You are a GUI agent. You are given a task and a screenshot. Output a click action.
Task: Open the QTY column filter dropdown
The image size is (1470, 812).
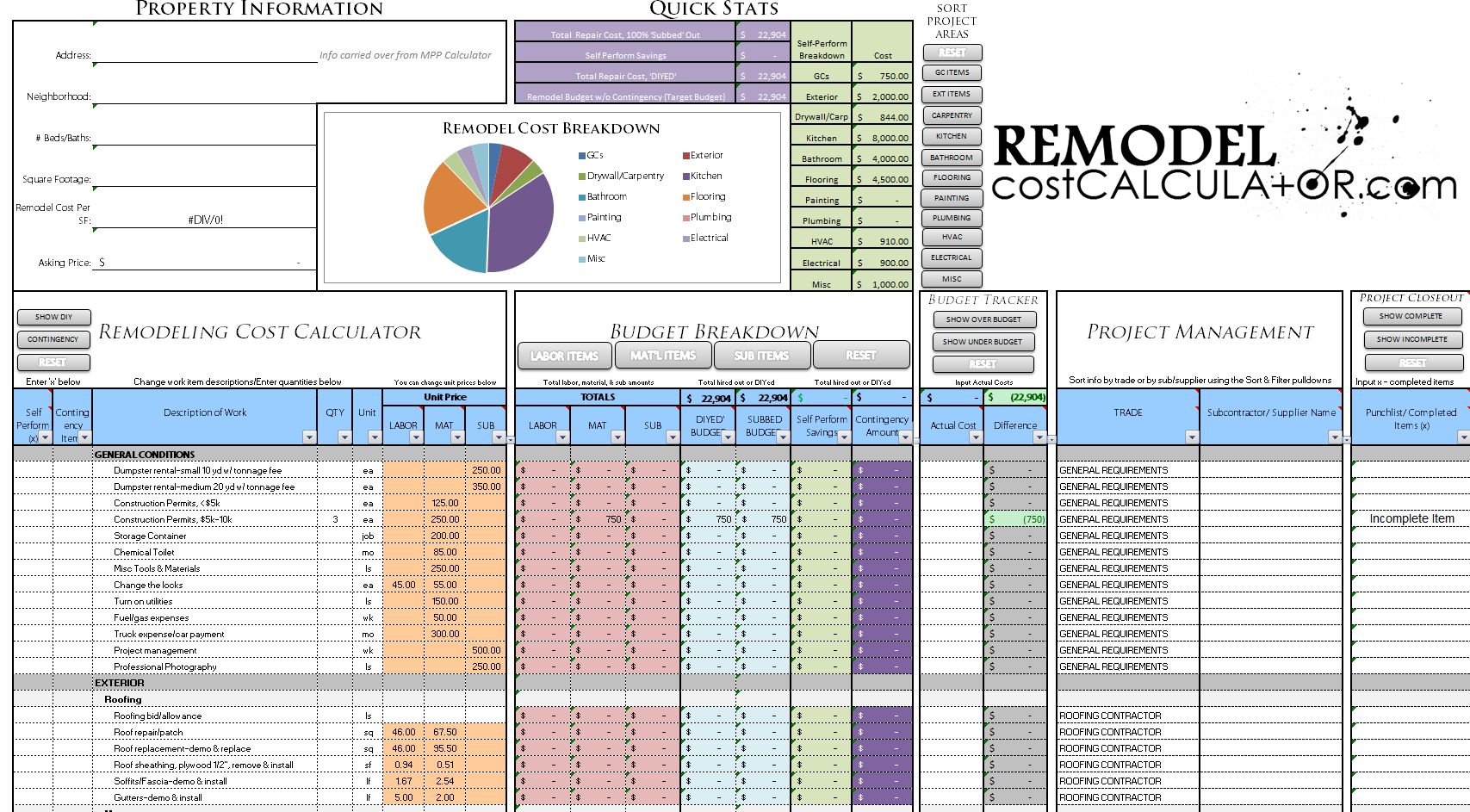(x=344, y=437)
